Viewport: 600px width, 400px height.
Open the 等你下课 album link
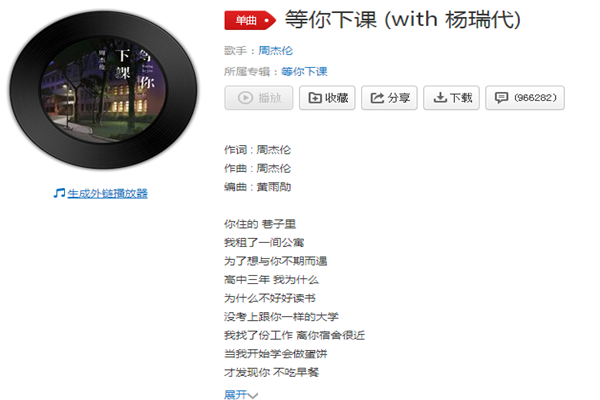[x=304, y=72]
